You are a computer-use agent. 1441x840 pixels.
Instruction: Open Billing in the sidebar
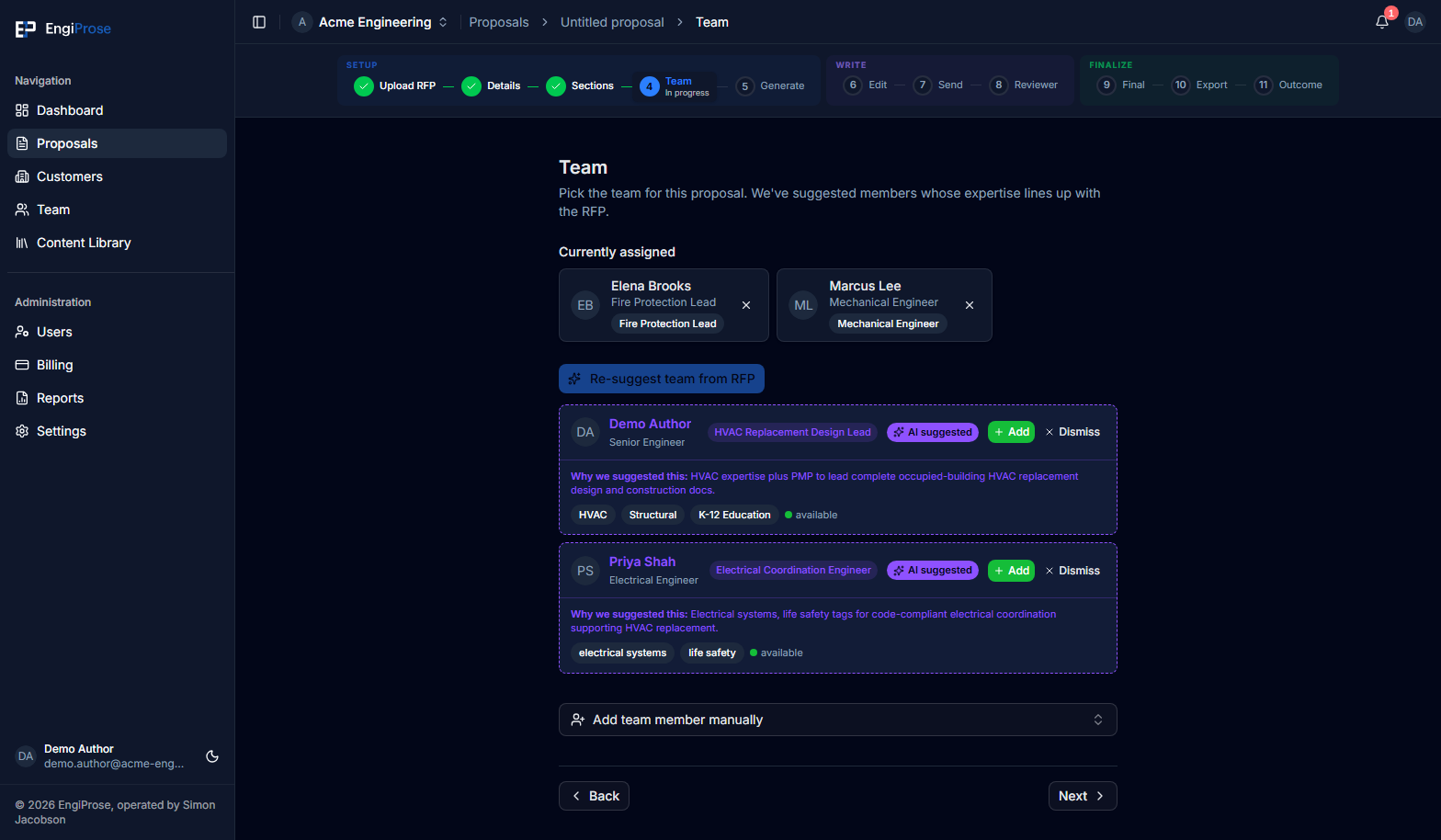[117, 365]
